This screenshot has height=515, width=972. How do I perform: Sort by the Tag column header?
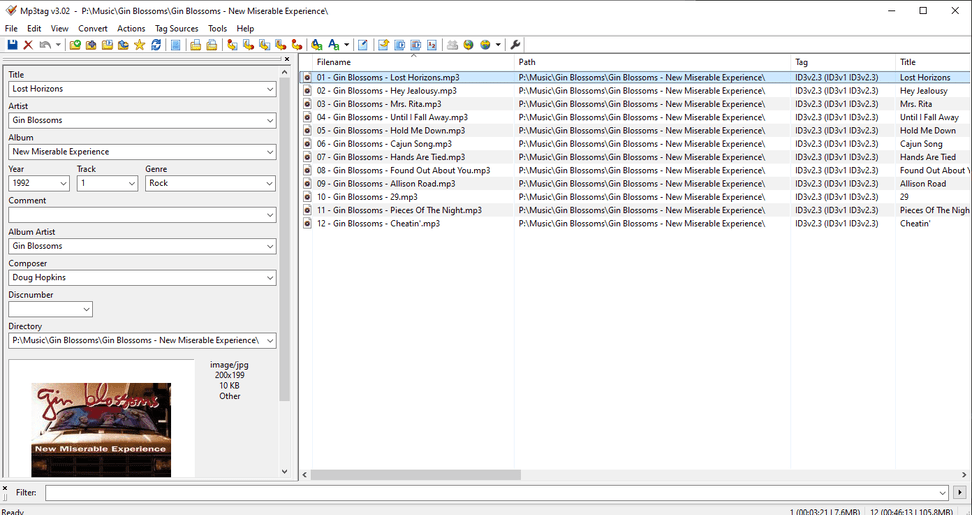[843, 62]
